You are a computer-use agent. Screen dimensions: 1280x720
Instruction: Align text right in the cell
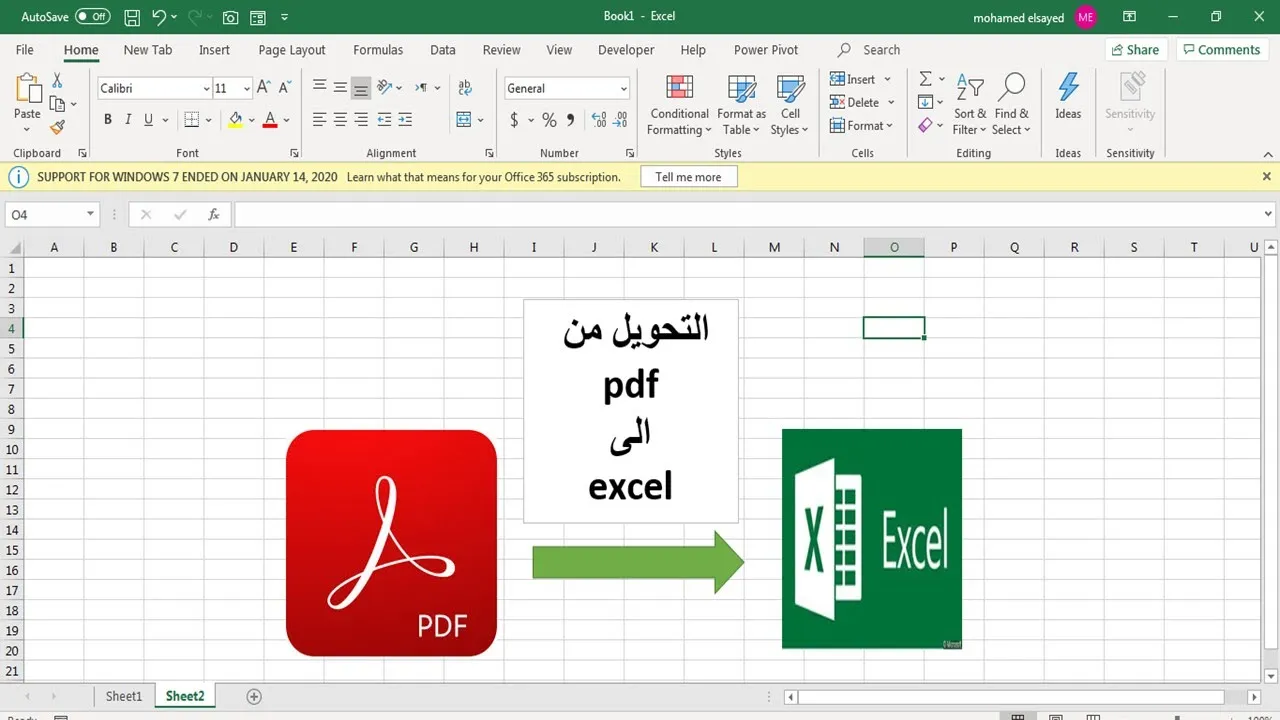point(361,120)
